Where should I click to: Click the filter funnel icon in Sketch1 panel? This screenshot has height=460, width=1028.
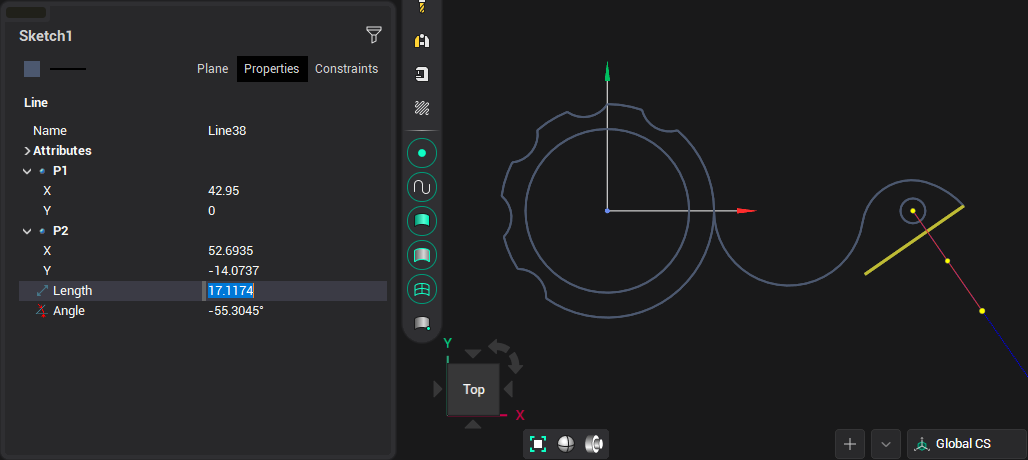[373, 35]
